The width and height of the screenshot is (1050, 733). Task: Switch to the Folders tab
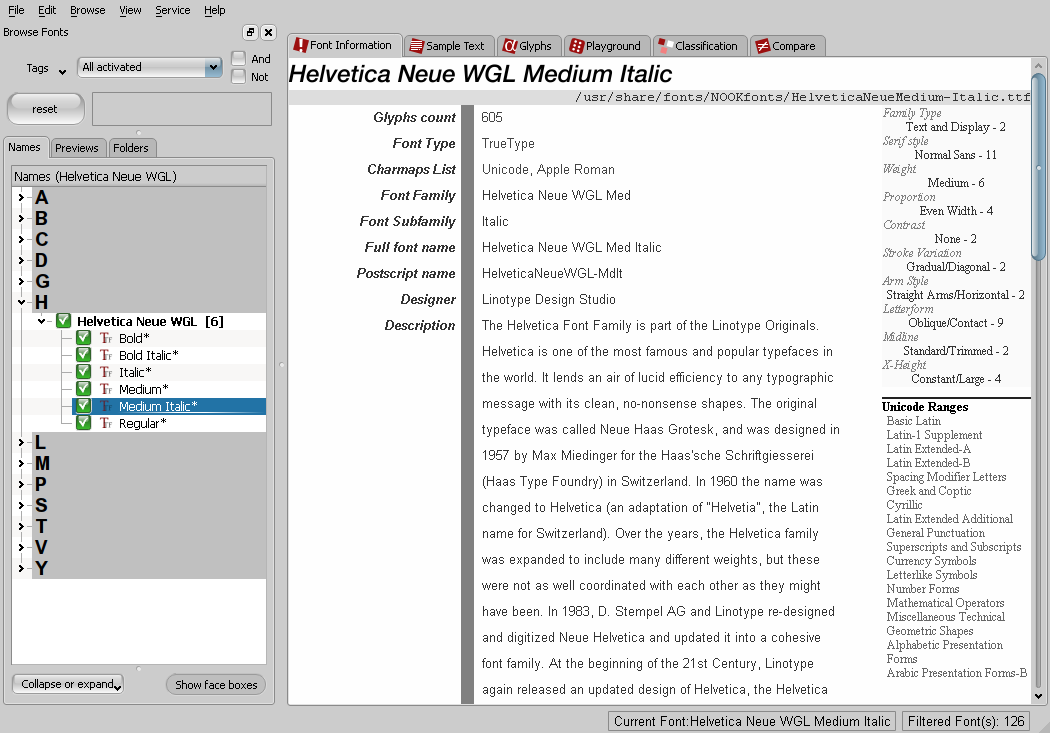[x=131, y=148]
